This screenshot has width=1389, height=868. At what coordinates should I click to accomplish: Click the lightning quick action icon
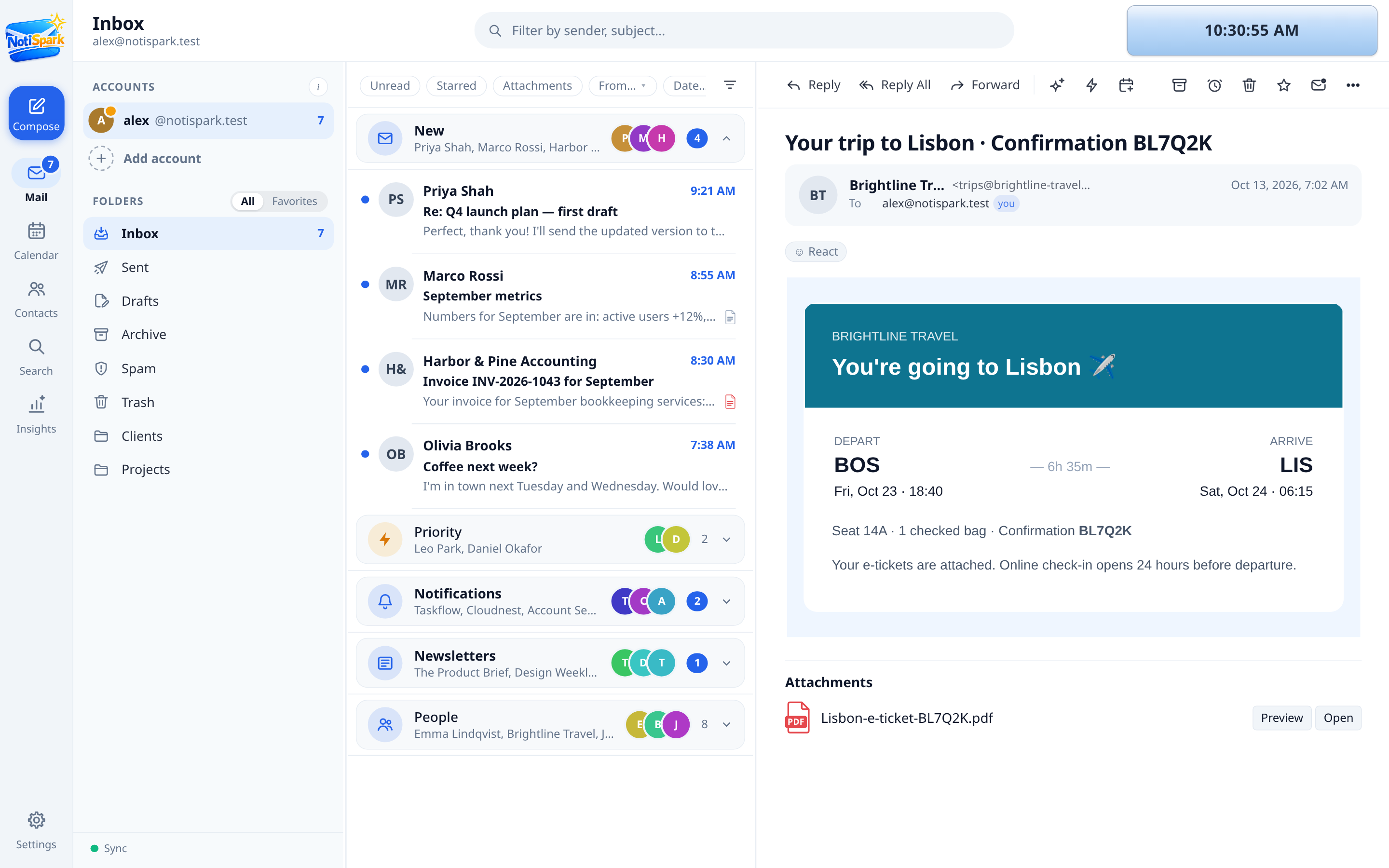pyautogui.click(x=1091, y=85)
